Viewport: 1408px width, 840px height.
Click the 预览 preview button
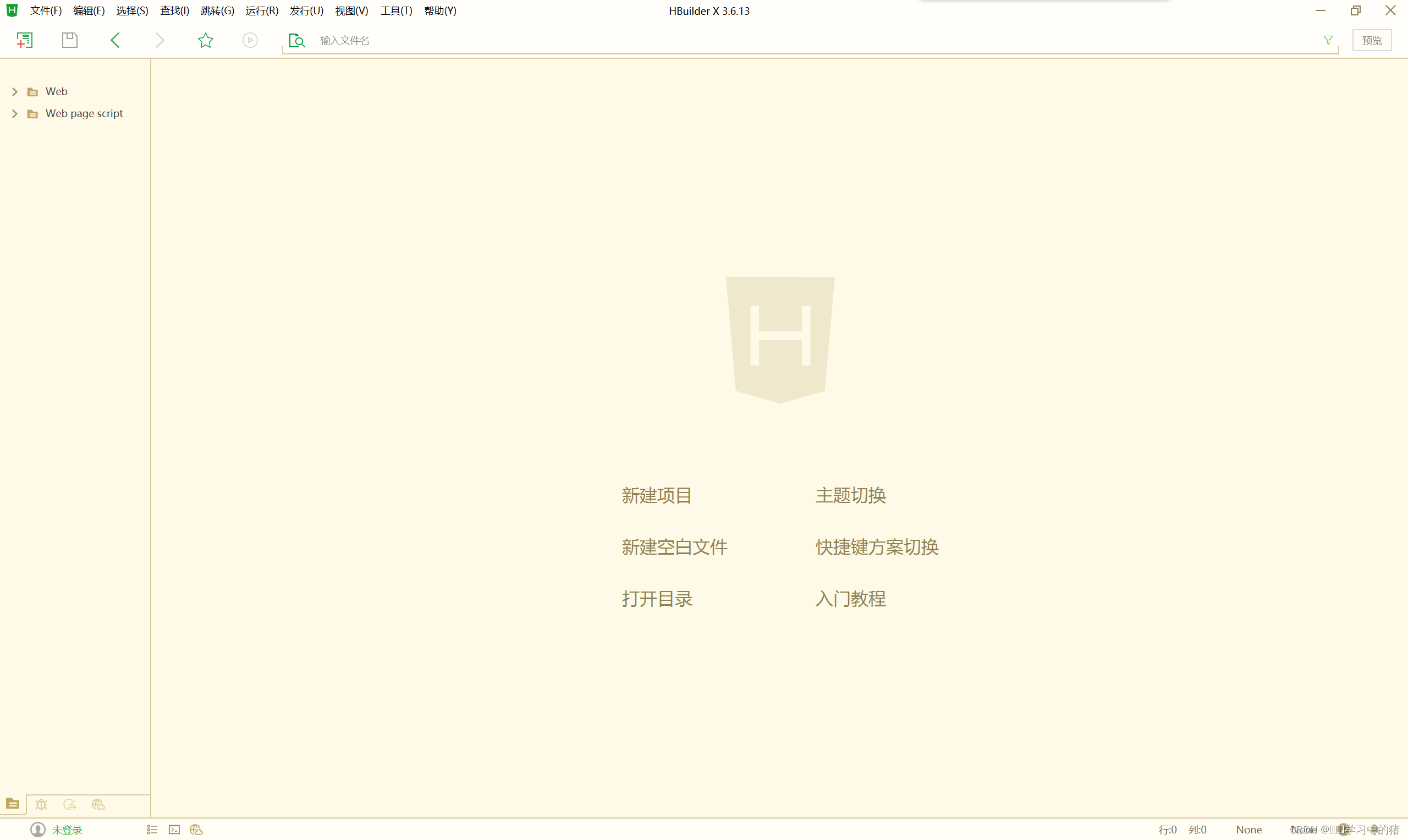tap(1372, 41)
